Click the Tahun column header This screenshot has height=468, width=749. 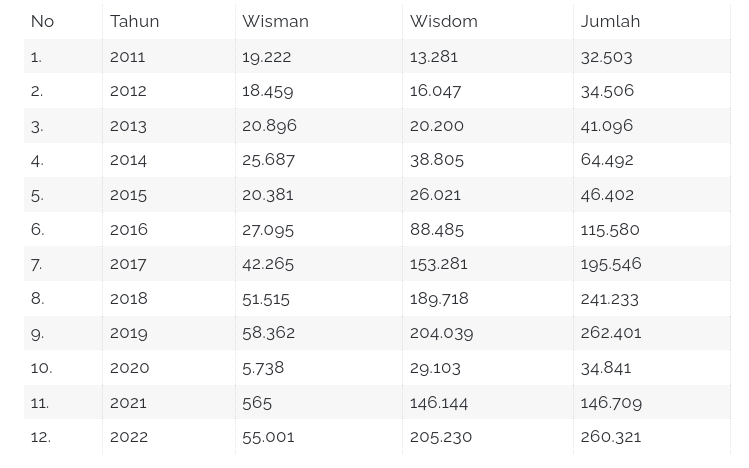pyautogui.click(x=135, y=21)
